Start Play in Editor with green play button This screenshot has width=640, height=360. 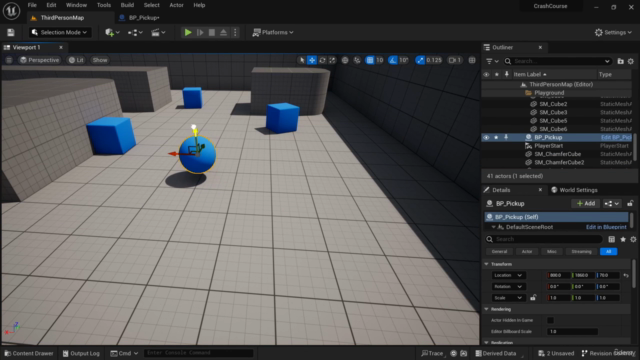pyautogui.click(x=188, y=32)
